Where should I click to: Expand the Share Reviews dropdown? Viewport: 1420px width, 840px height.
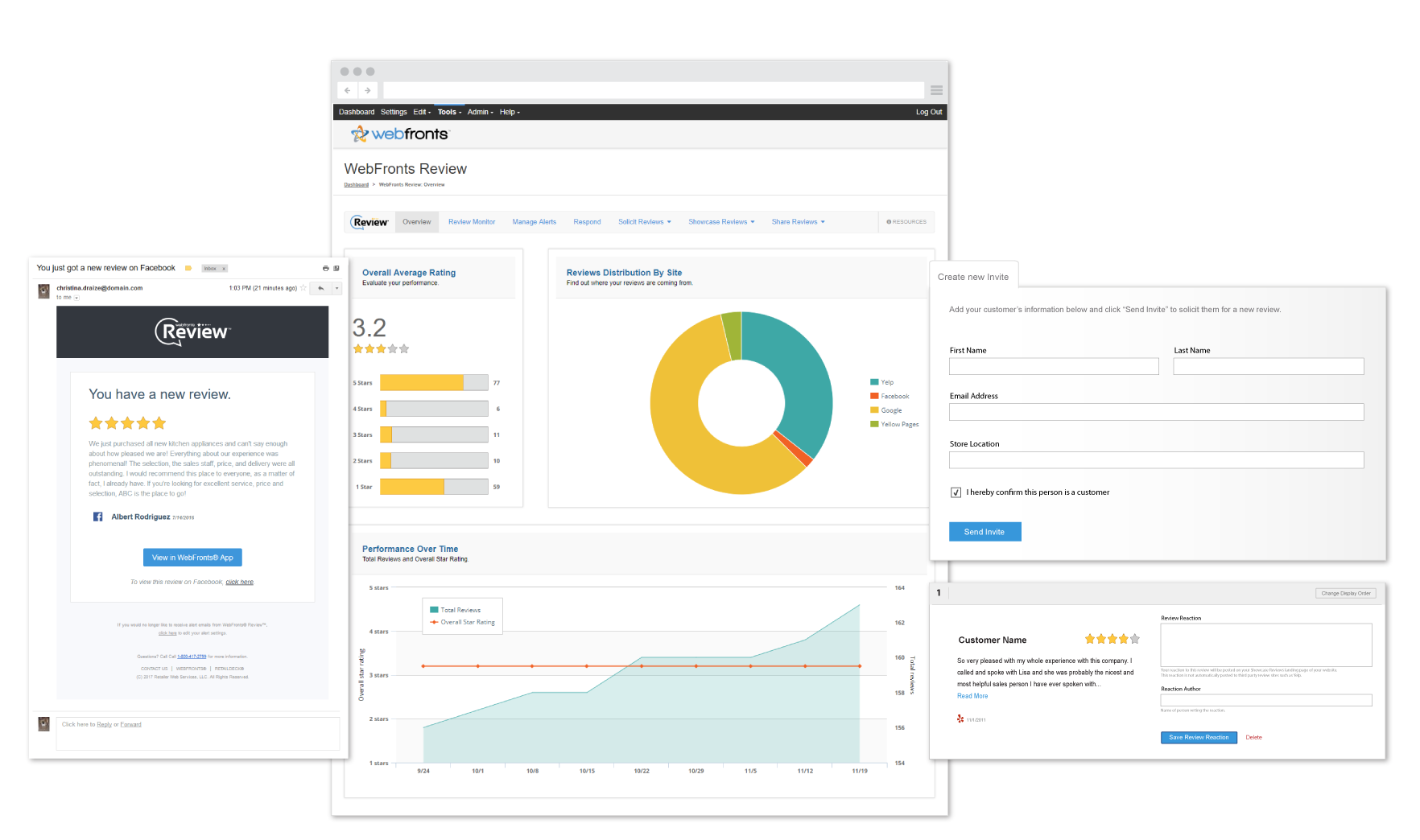coord(798,222)
